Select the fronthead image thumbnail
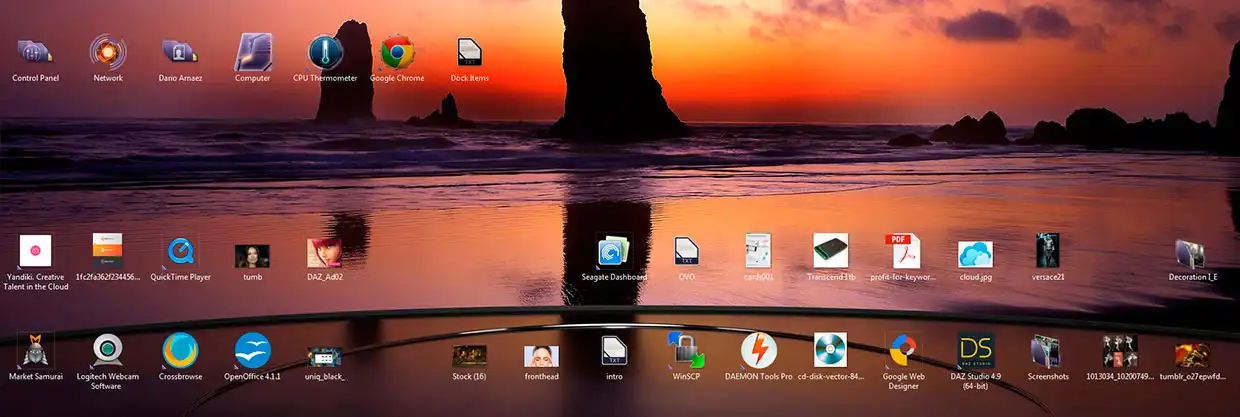This screenshot has height=417, width=1240. point(541,356)
